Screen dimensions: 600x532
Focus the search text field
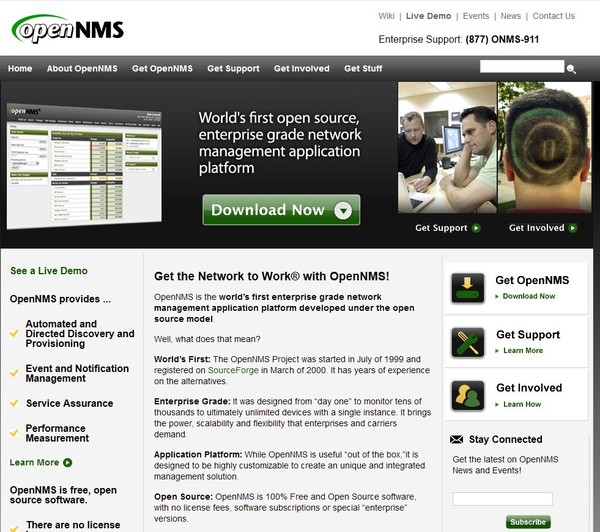[x=521, y=67]
